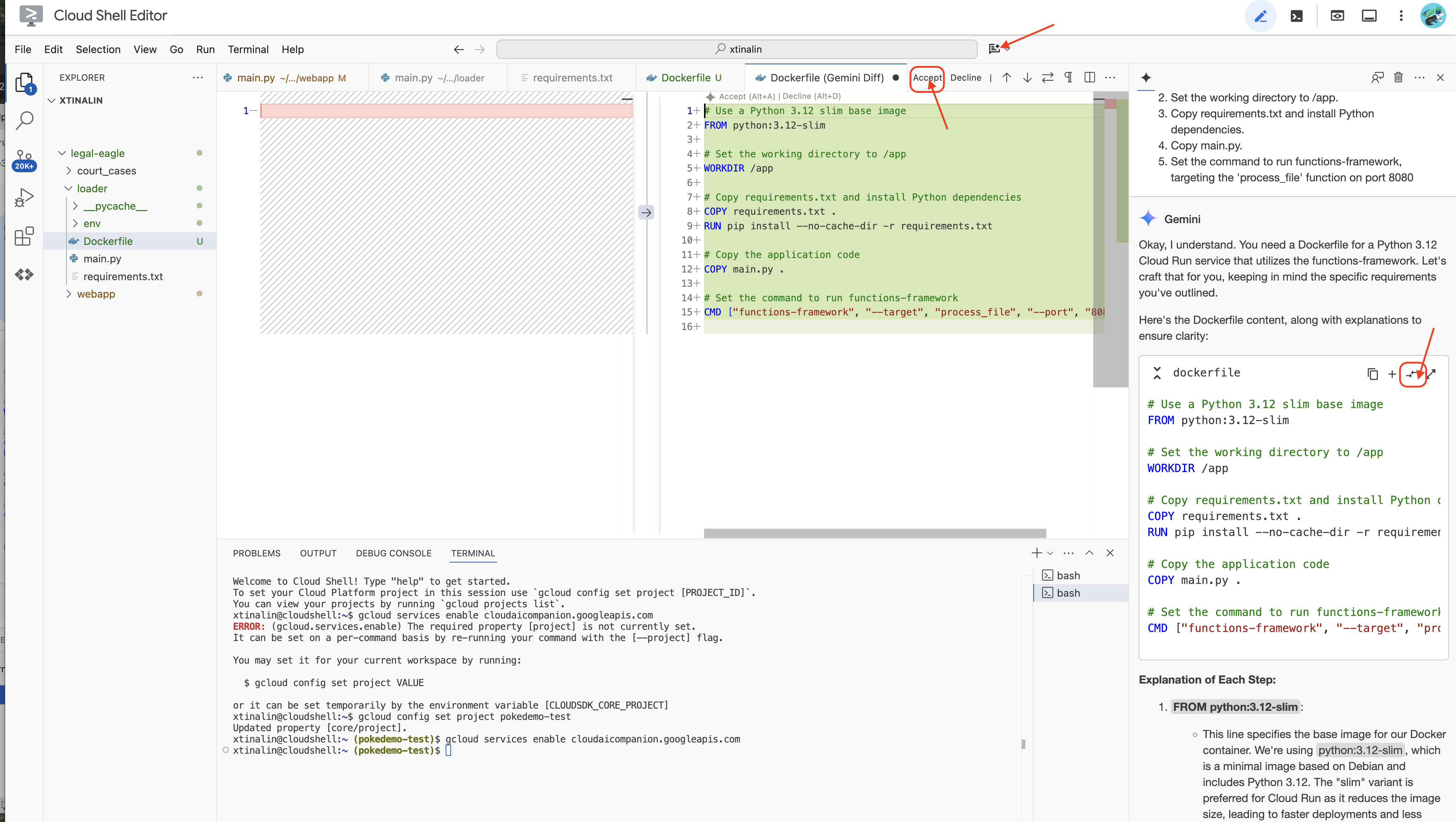Delete Gemini chat history with trash icon
The height and width of the screenshot is (822, 1456).
[1398, 77]
